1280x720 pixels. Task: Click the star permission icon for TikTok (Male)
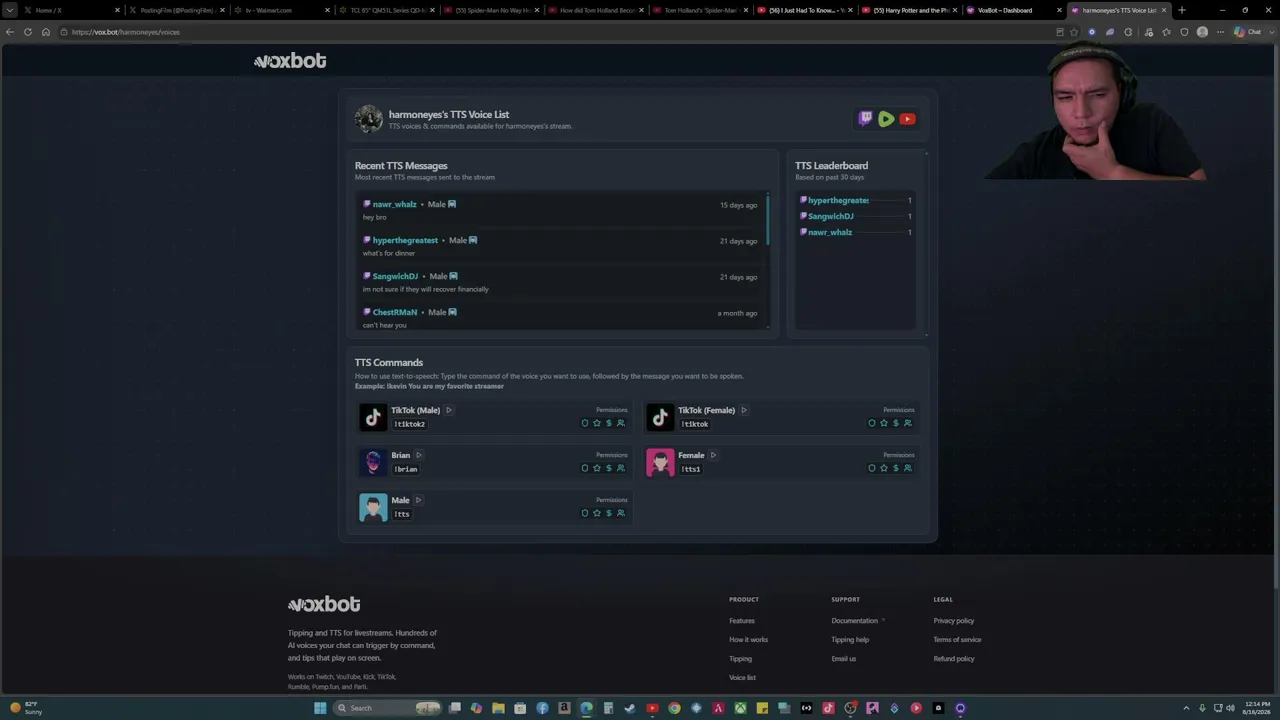coord(597,423)
